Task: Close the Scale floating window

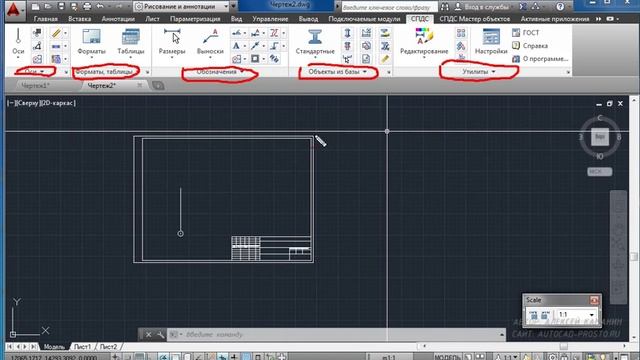Action: pyautogui.click(x=594, y=300)
